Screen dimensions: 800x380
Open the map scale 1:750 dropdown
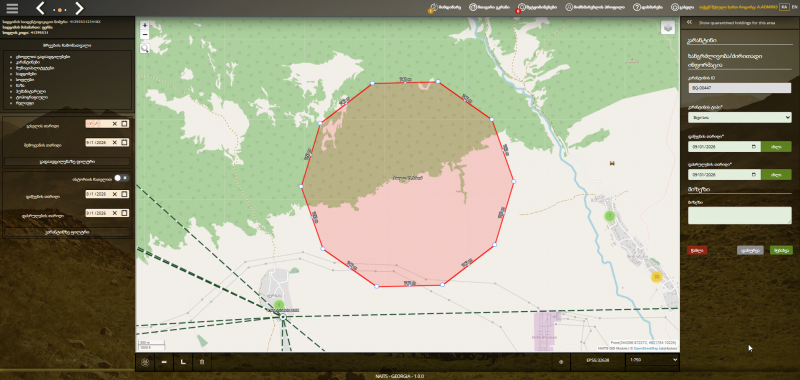click(654, 360)
